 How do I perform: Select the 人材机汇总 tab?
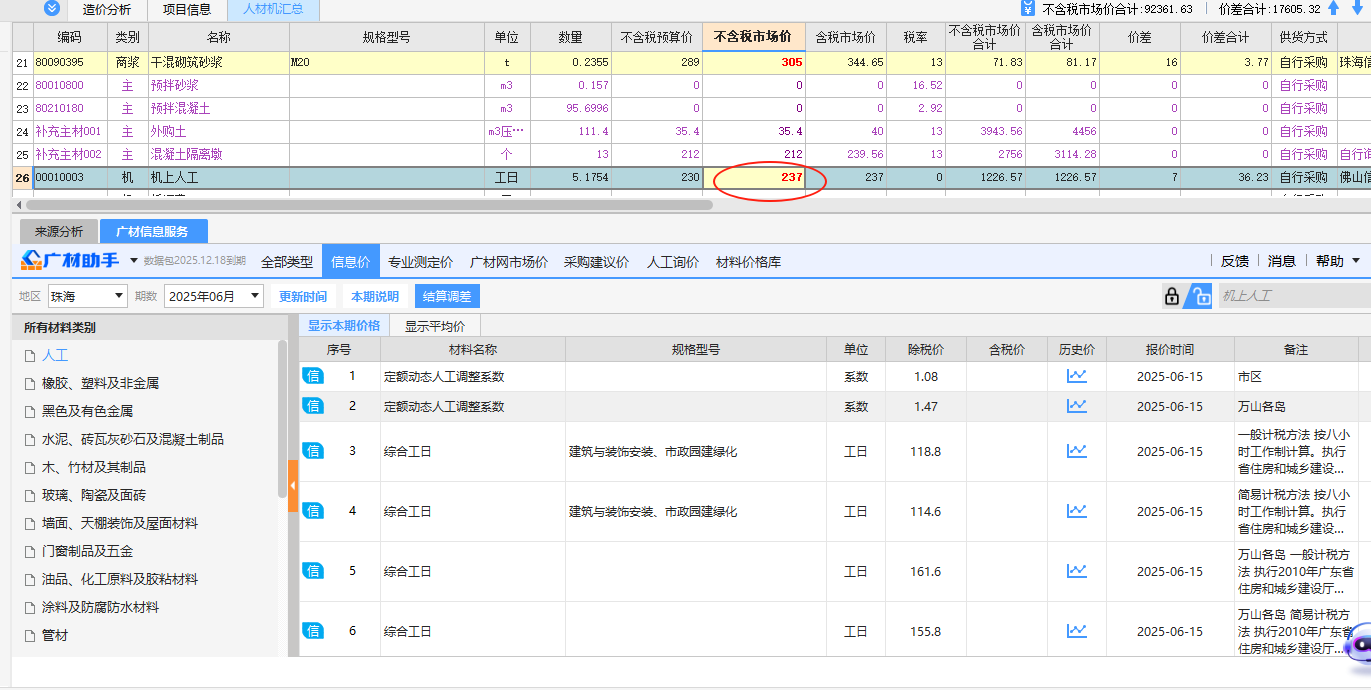point(273,10)
